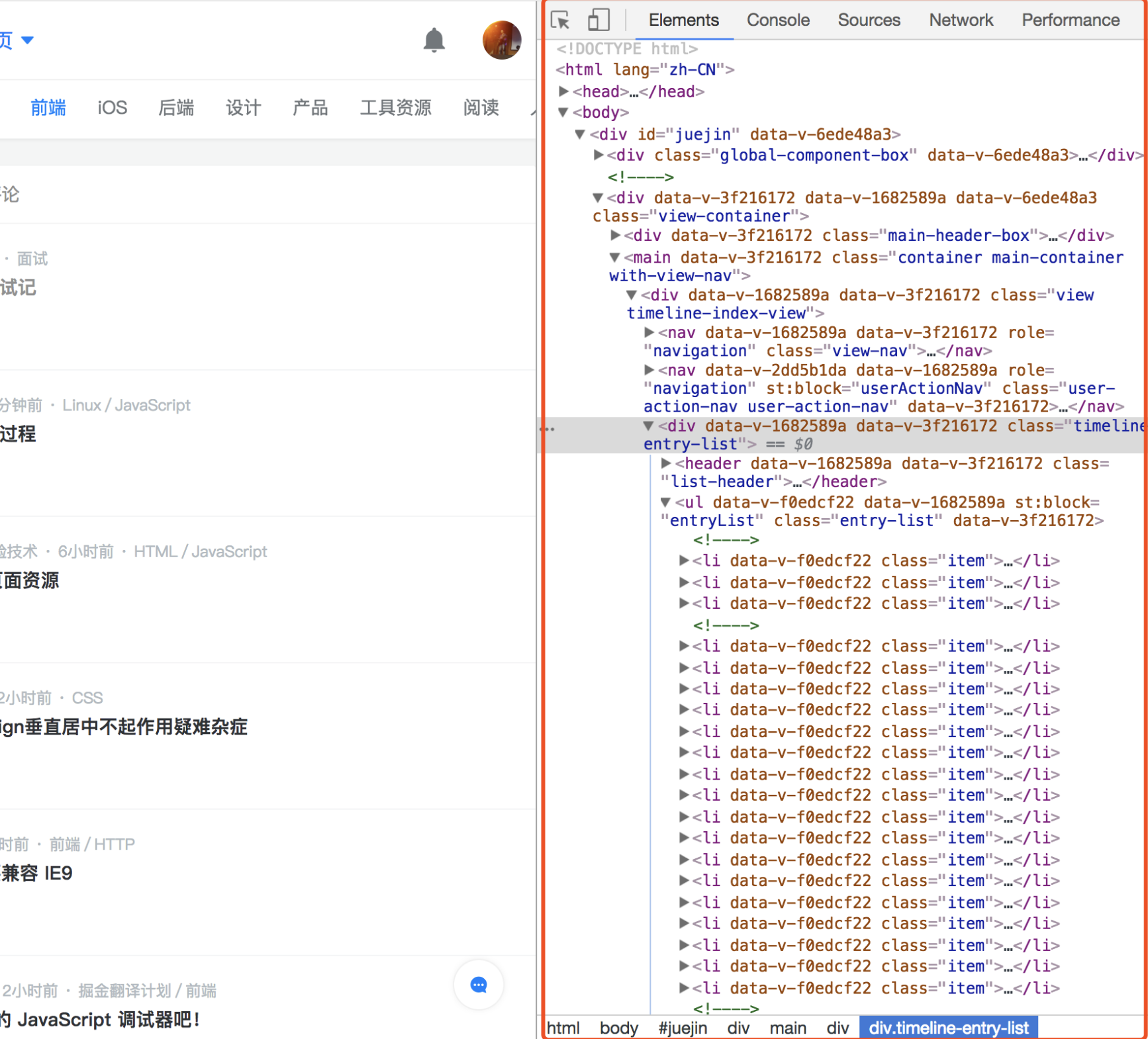
Task: Switch to the Sources panel tab
Action: pos(868,21)
